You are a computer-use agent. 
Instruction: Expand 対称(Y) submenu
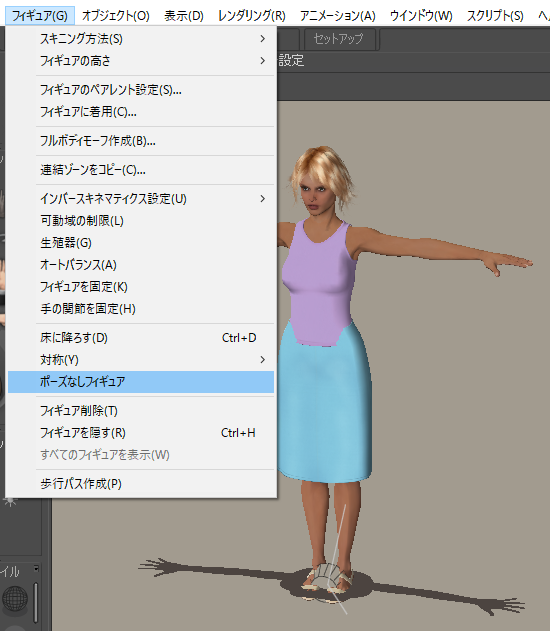coord(141,359)
